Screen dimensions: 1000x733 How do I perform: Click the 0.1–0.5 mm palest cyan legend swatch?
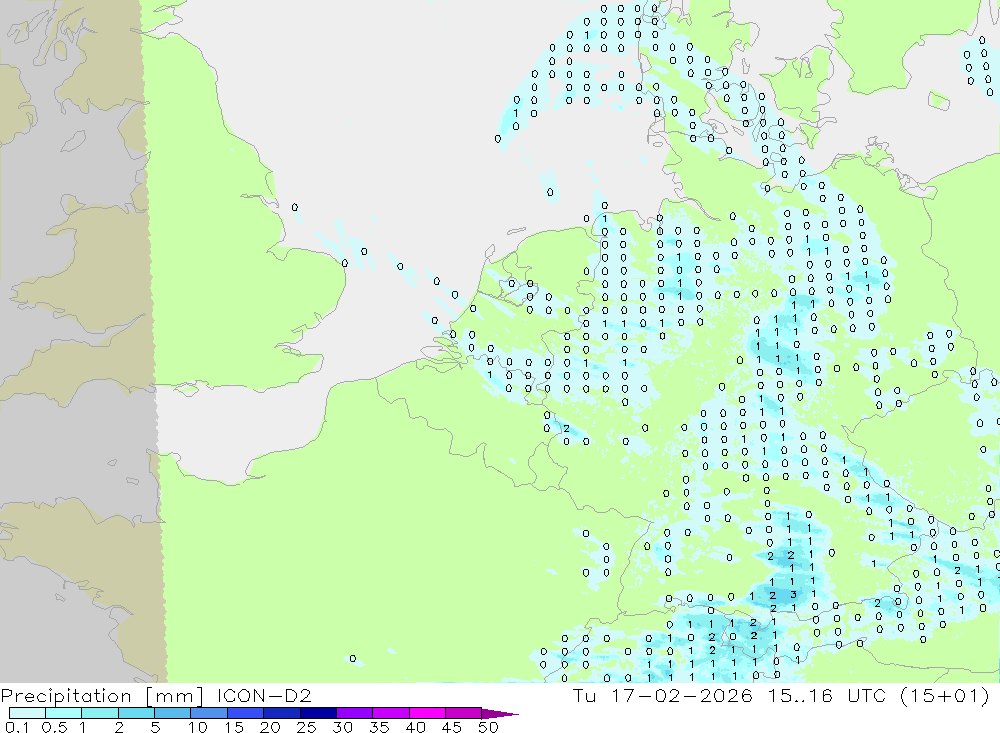tap(27, 713)
